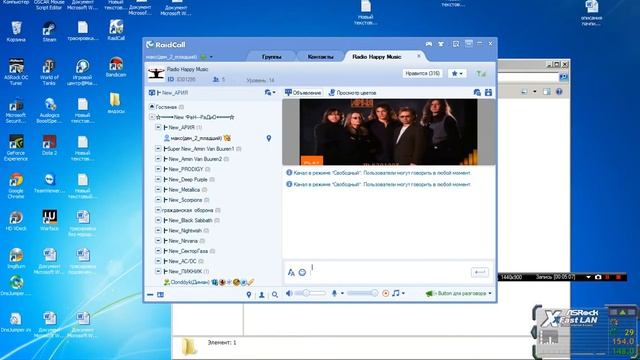Open the emoticon picker in chat input
This screenshot has height=360, width=640.
click(x=302, y=272)
